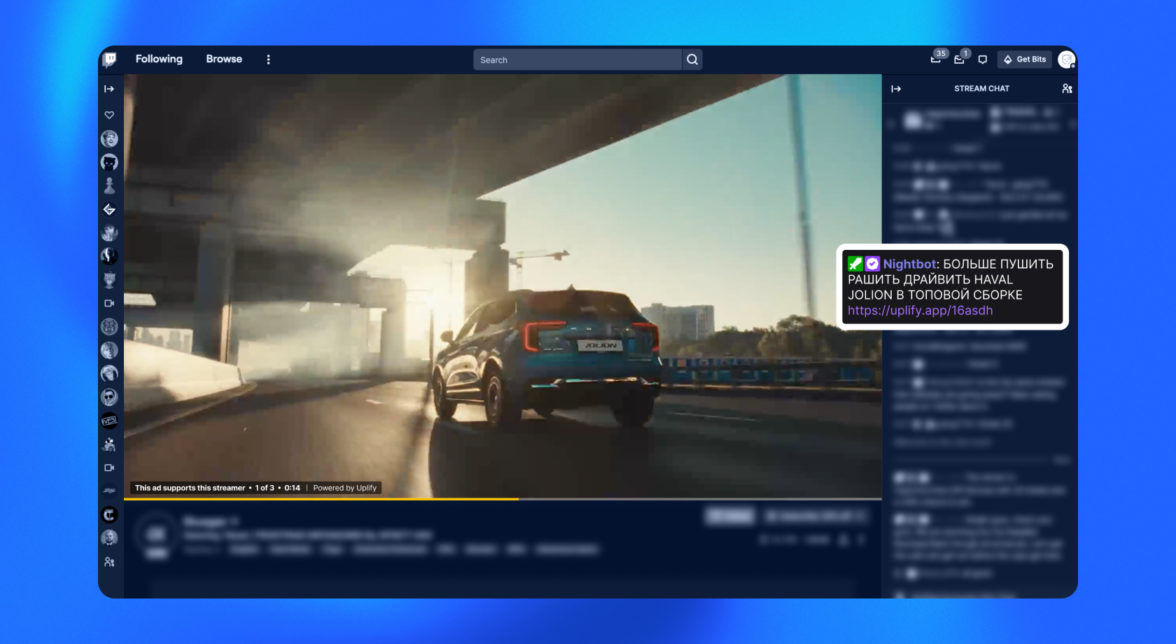Screen dimensions: 1176x644
Task: Open the uplify.app link in chat
Action: coord(920,311)
